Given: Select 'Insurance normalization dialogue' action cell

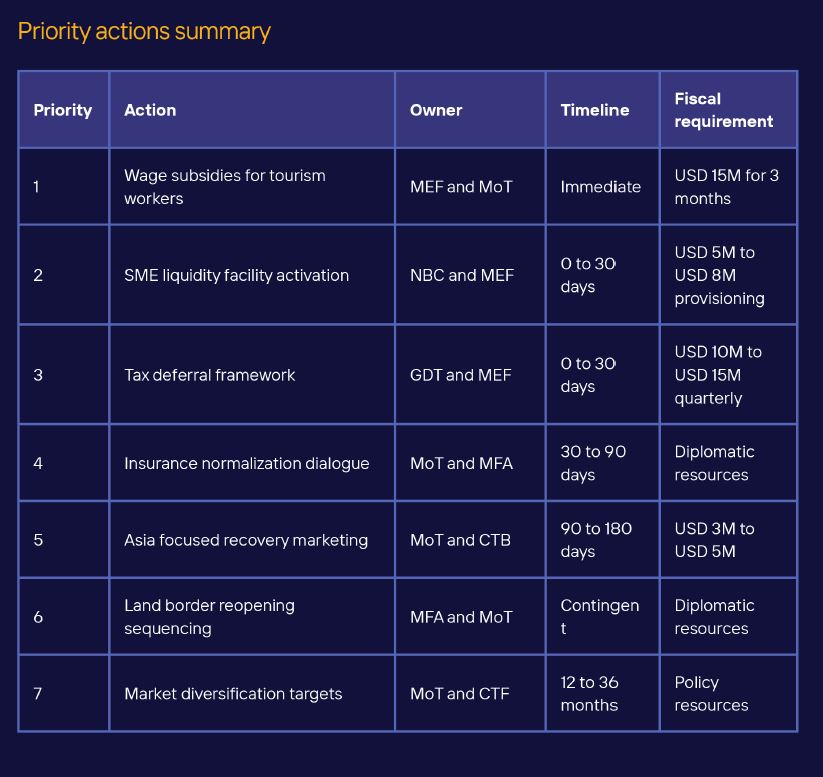Looking at the screenshot, I should pyautogui.click(x=246, y=463).
